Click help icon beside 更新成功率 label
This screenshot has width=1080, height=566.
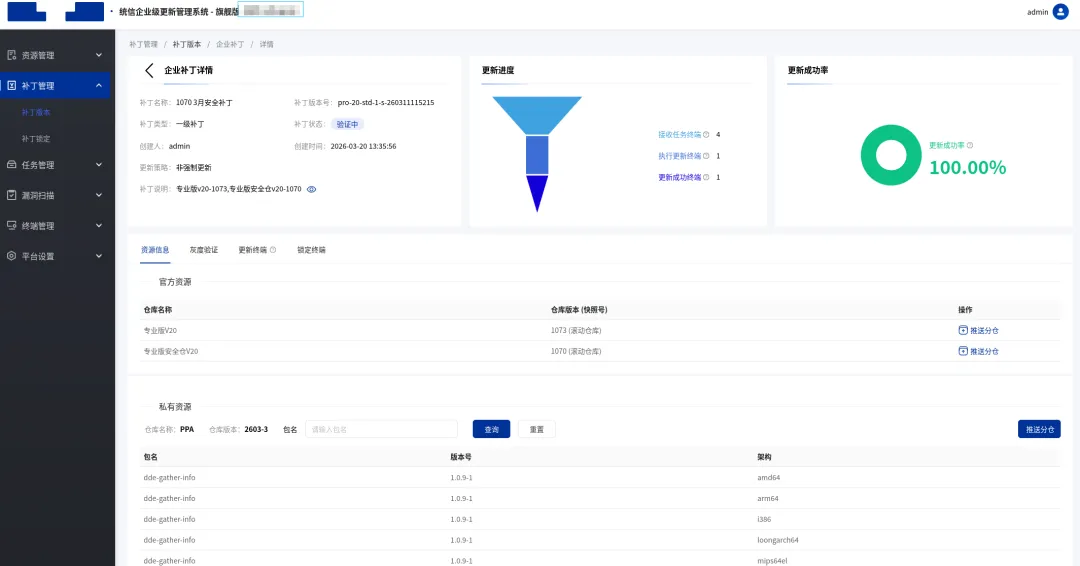[x=970, y=145]
